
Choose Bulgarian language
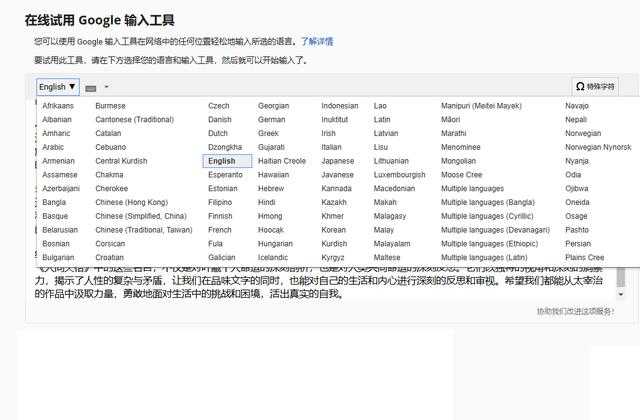click(x=58, y=258)
